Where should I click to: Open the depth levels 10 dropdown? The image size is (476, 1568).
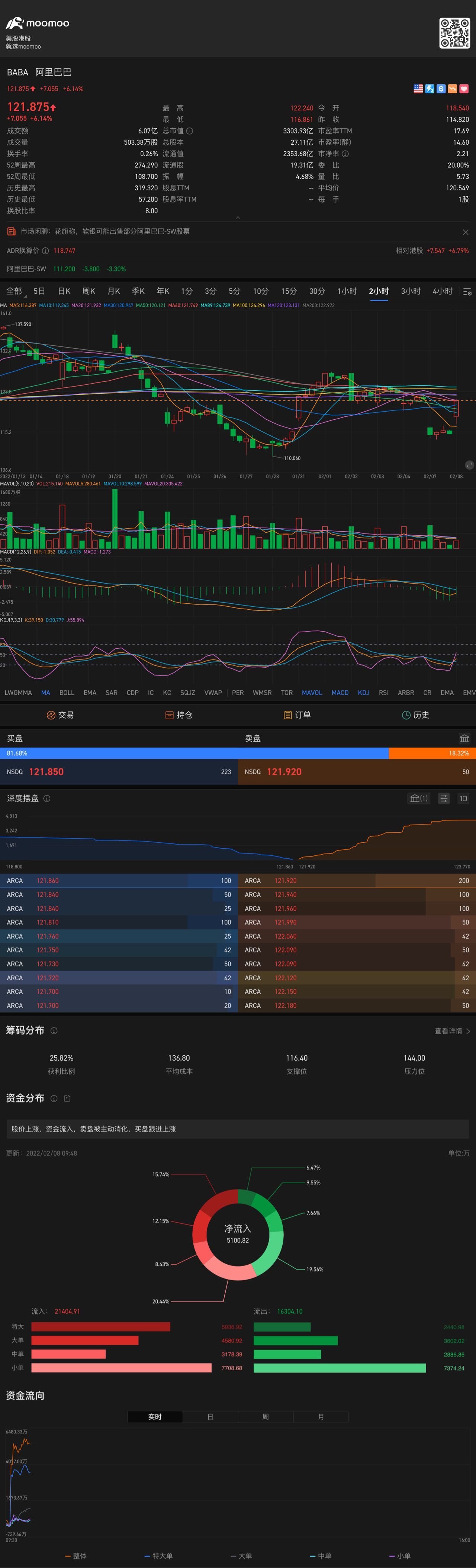(463, 798)
